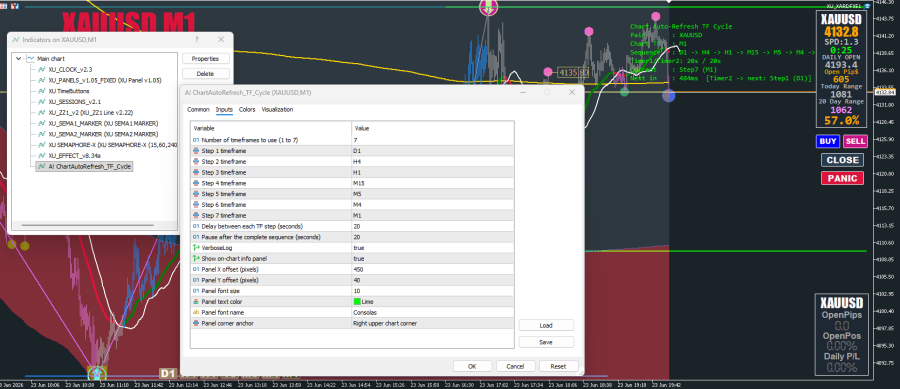900x389 pixels.
Task: Open Step 1 timeframe value D1
Action: [x=433, y=151]
